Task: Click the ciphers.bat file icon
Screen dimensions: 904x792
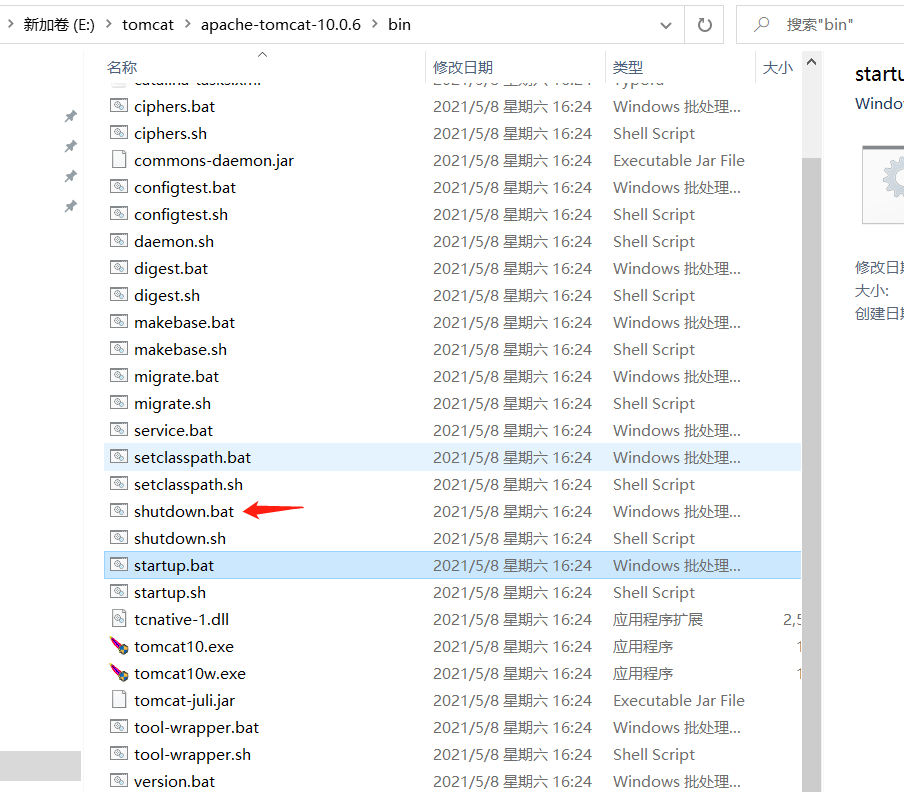Action: tap(119, 105)
